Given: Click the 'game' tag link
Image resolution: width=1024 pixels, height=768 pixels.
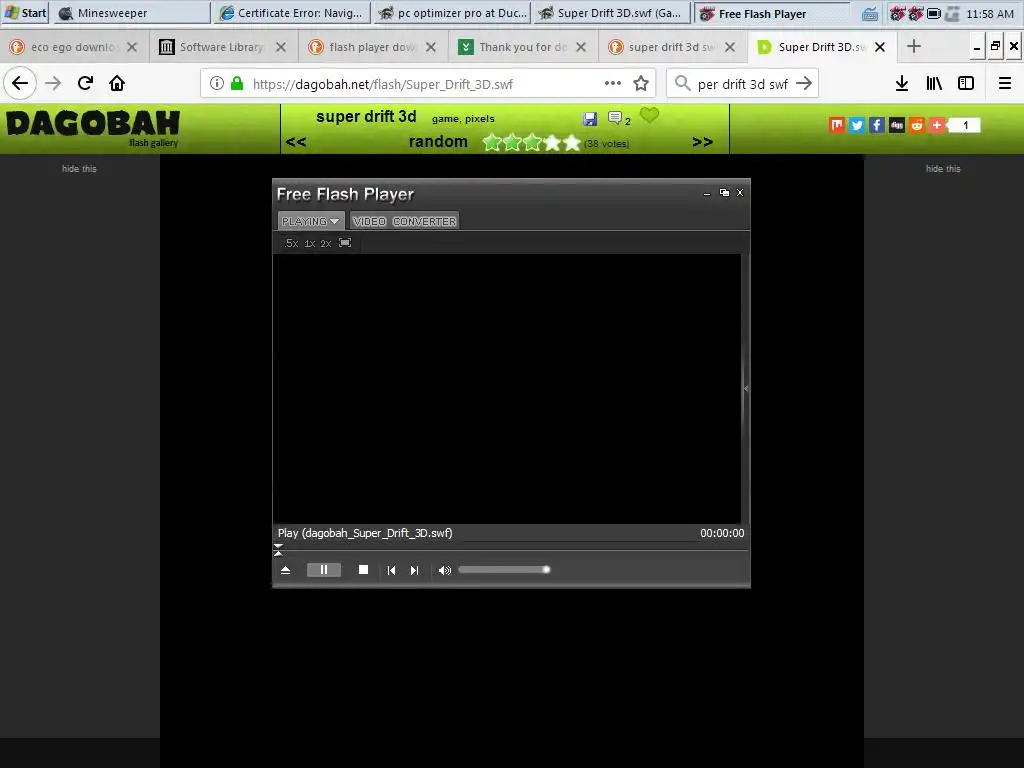Looking at the screenshot, I should [445, 119].
